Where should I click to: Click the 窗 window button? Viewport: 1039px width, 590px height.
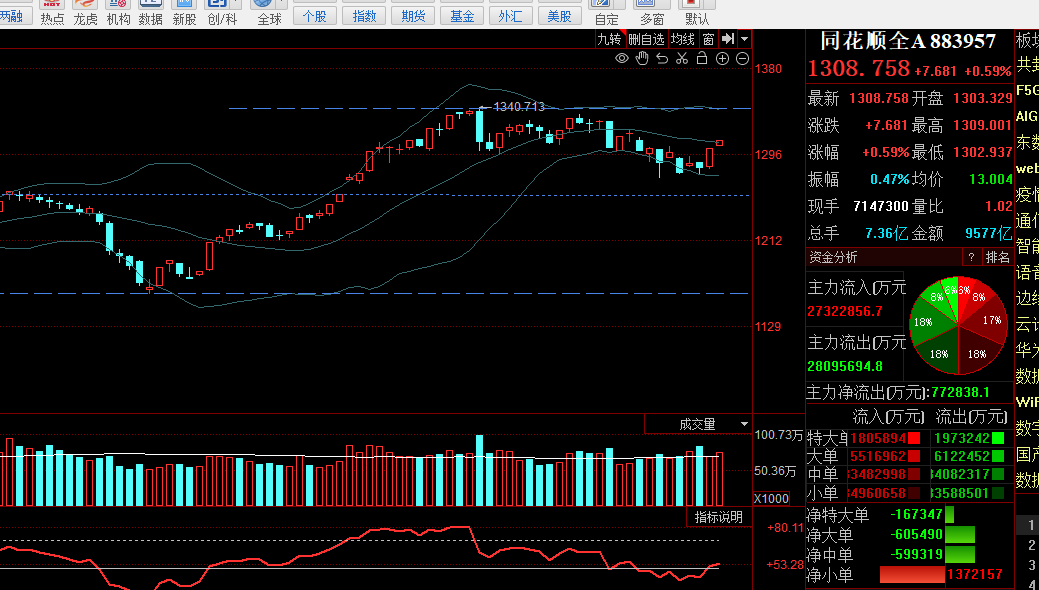(708, 39)
